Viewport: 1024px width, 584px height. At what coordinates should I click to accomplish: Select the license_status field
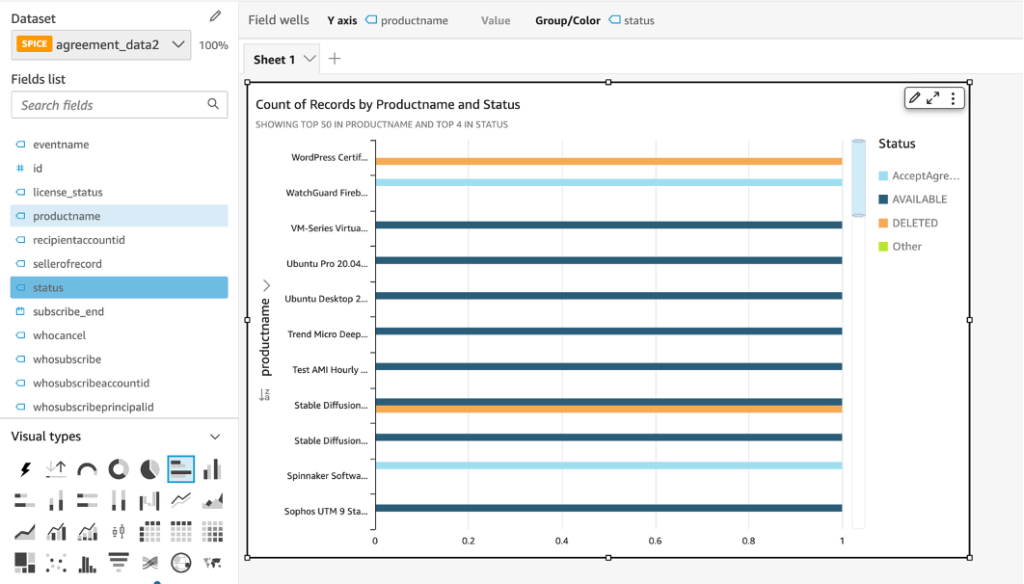[x=70, y=191]
